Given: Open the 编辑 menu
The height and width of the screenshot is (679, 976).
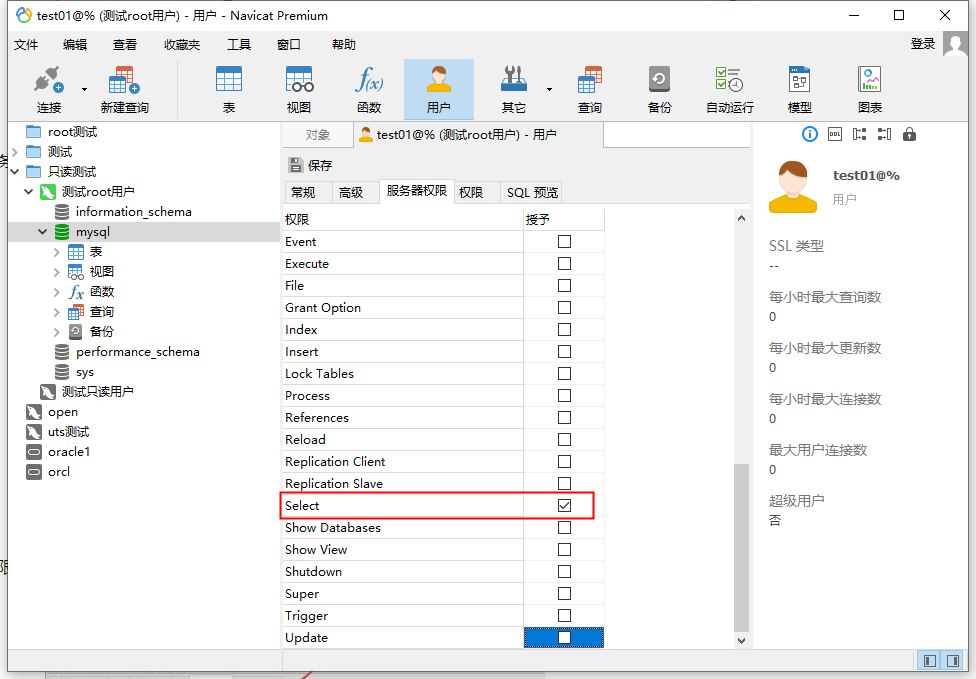Looking at the screenshot, I should 75,44.
